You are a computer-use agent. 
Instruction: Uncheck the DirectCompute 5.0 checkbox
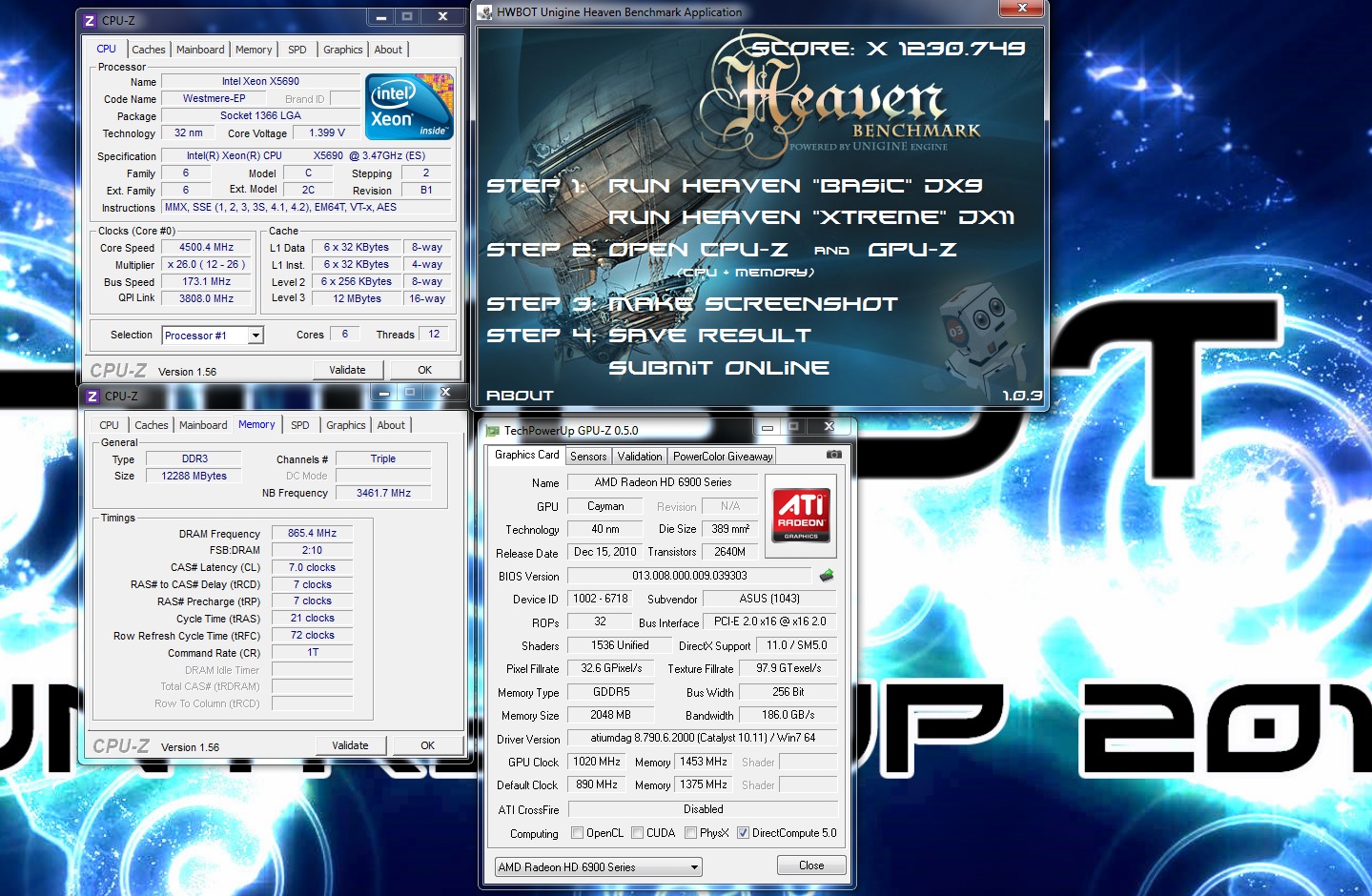coord(743,833)
